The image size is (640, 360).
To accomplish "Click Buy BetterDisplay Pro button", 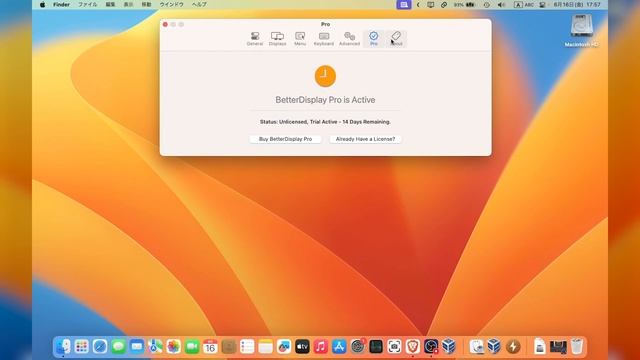I will (285, 139).
